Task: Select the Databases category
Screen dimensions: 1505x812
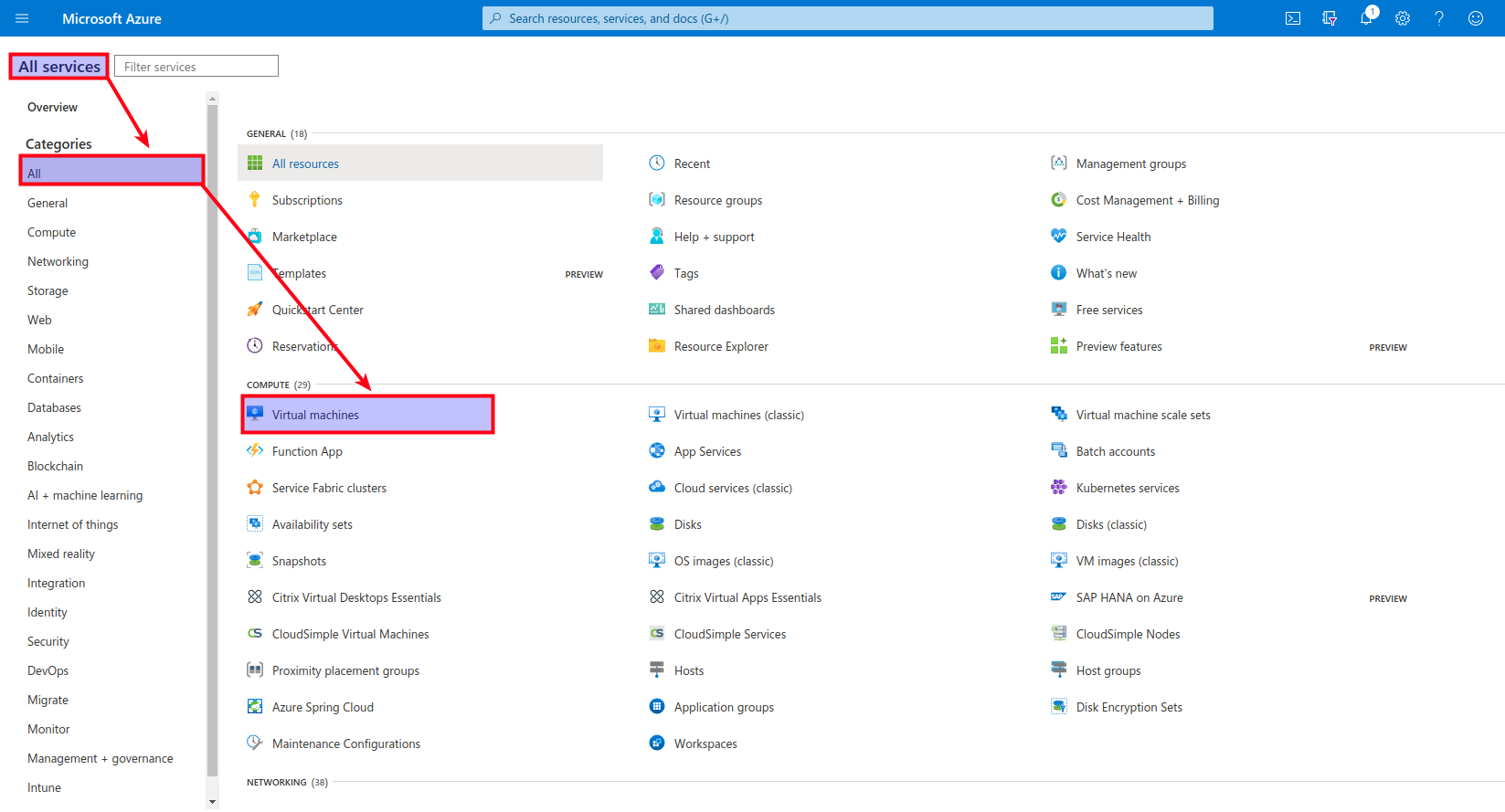Action: (x=54, y=407)
